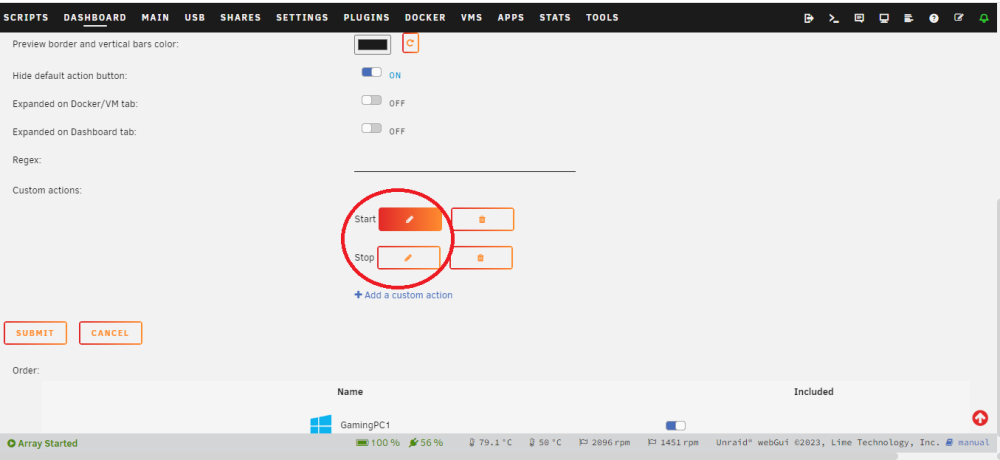Open the manual link in footer

point(969,442)
